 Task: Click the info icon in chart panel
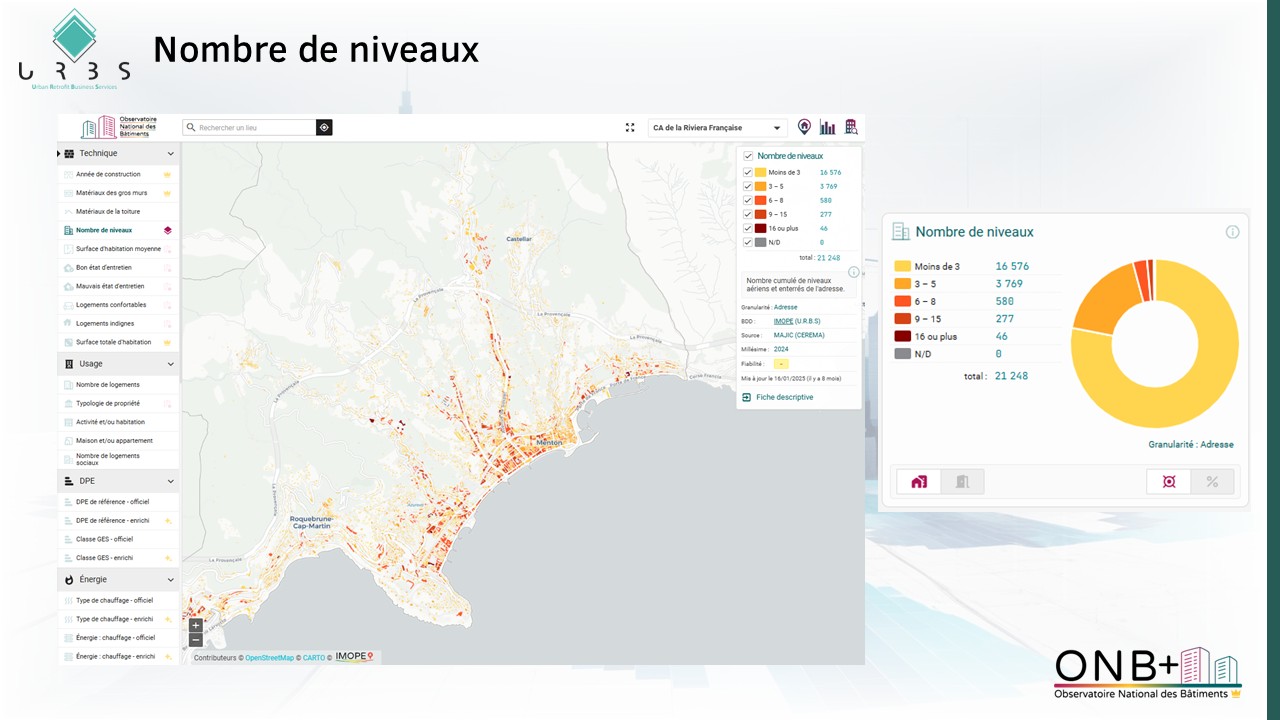[x=1232, y=232]
